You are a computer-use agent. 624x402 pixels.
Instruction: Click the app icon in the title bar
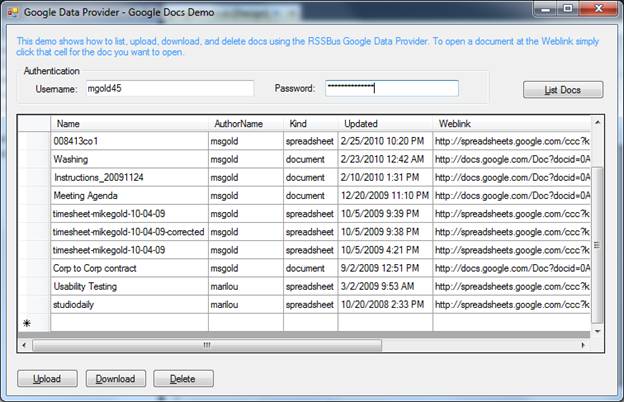click(x=13, y=12)
